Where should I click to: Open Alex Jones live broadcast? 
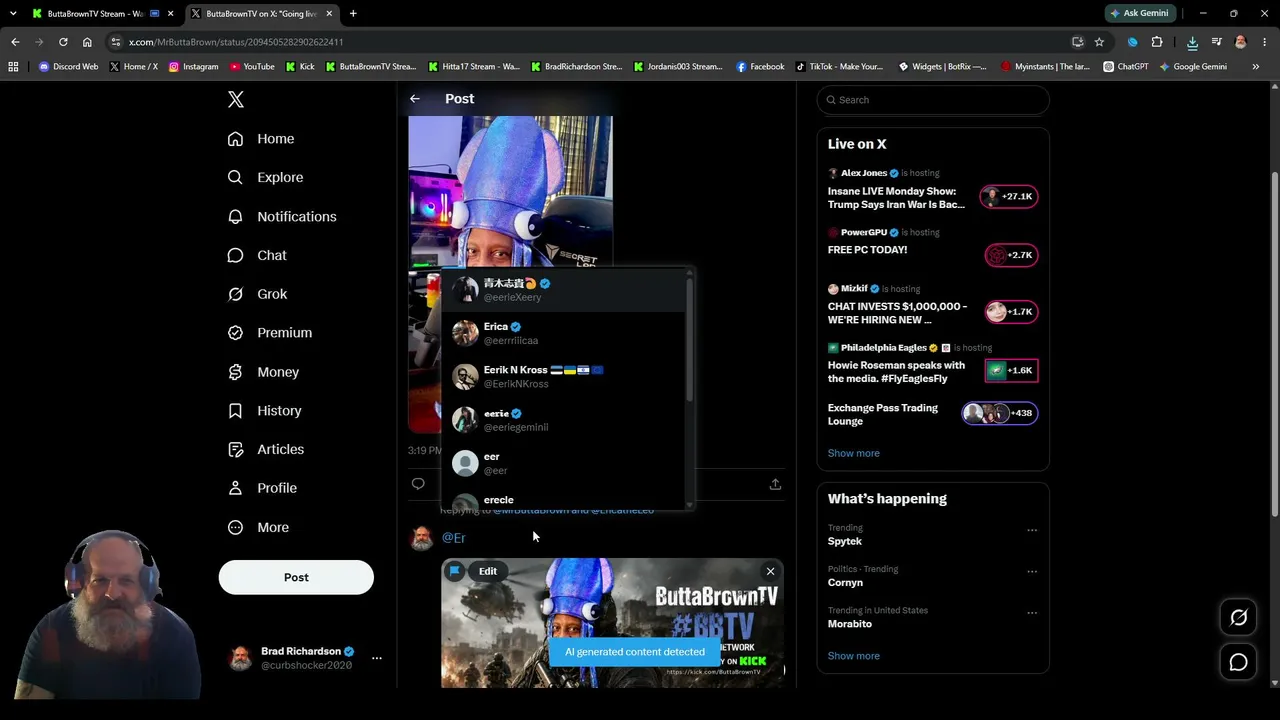(x=932, y=189)
